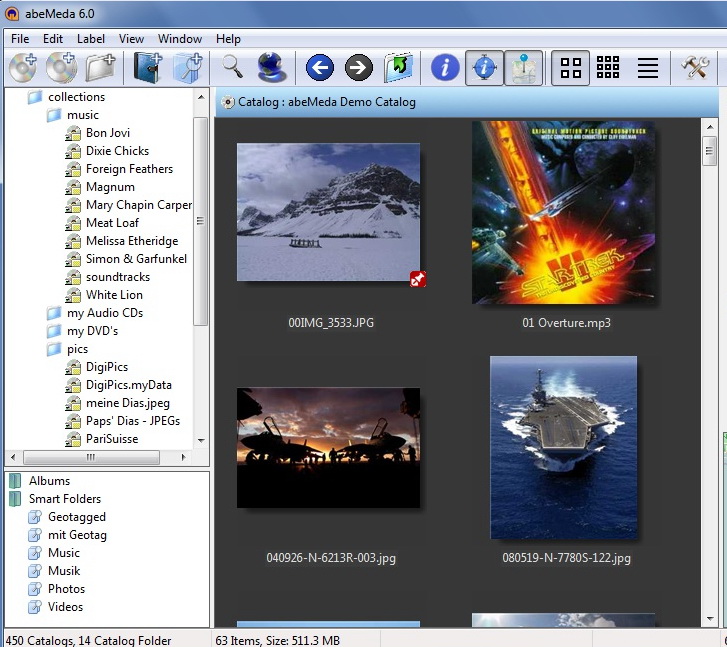The width and height of the screenshot is (727, 647).
Task: Click the add folder toolbar icon
Action: pyautogui.click(x=100, y=68)
